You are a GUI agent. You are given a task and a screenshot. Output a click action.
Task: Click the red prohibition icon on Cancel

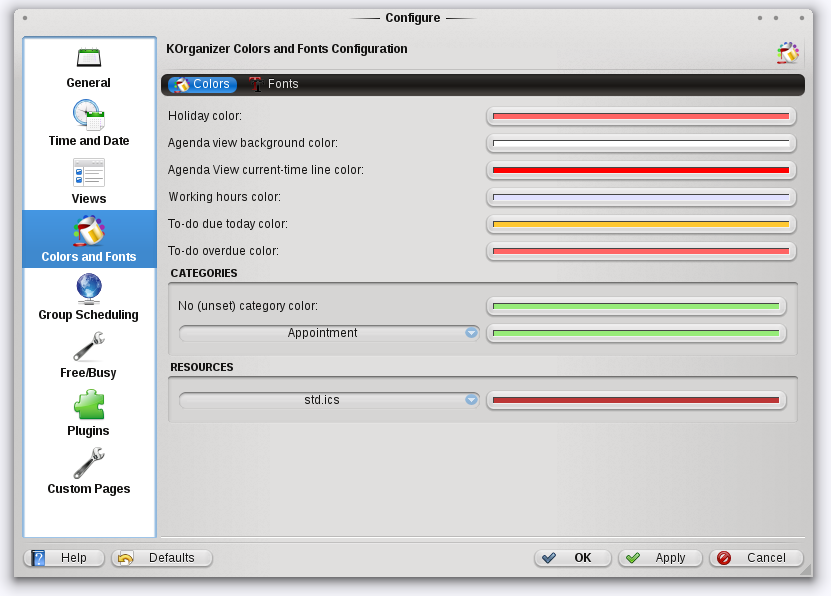[724, 558]
